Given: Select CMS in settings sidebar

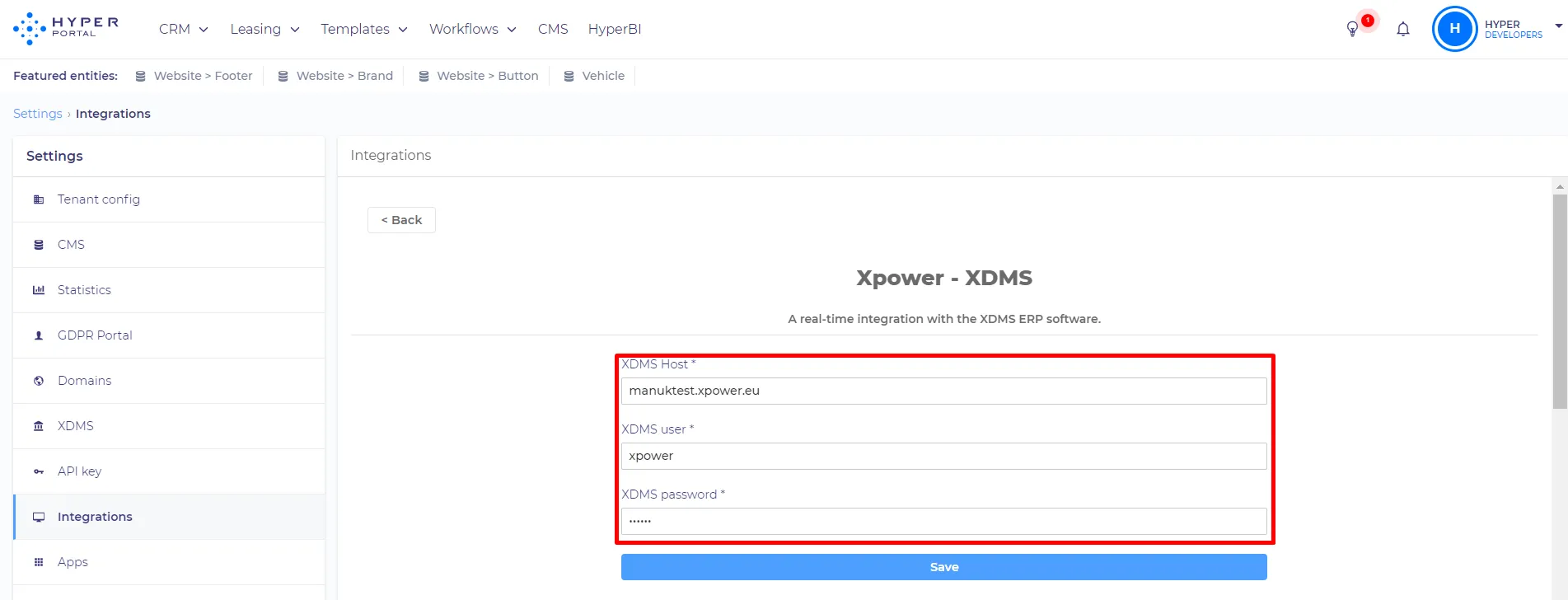Looking at the screenshot, I should 170,245.
